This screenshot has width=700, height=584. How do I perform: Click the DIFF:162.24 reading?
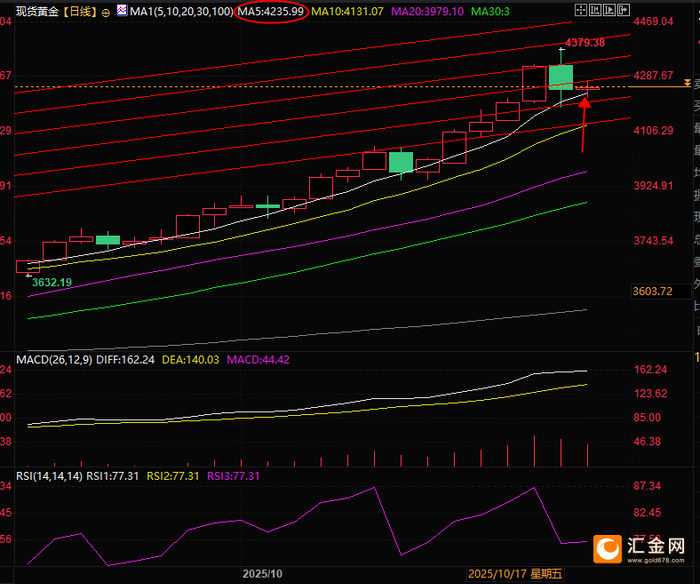click(125, 359)
